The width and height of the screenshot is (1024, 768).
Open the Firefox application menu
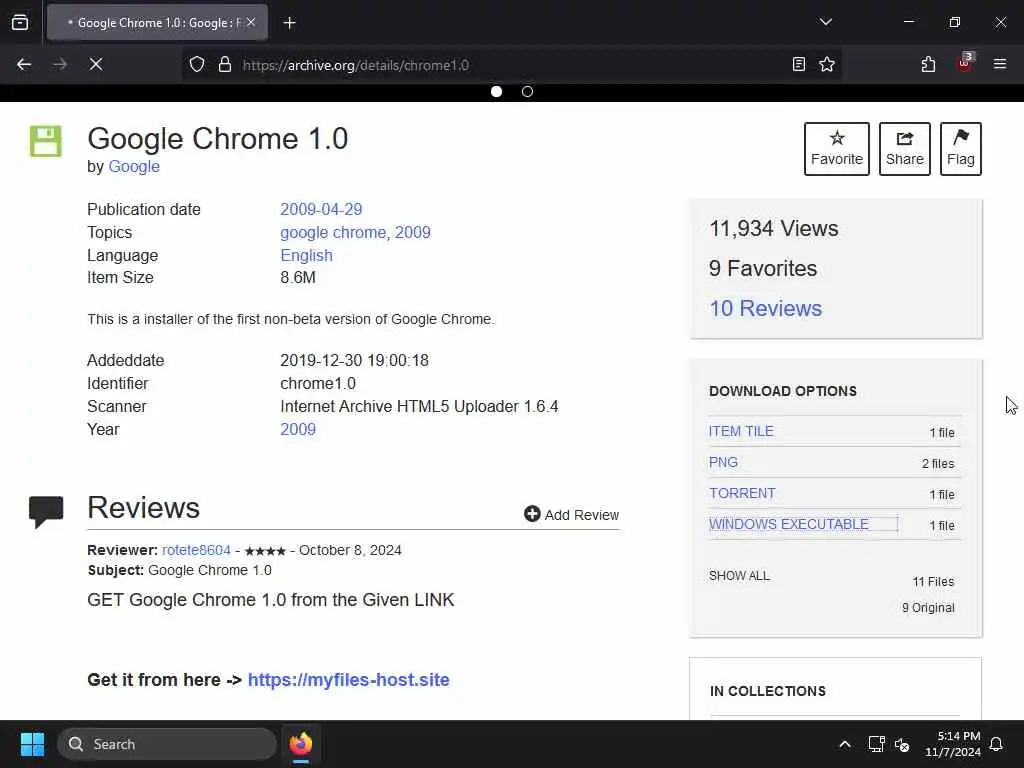click(x=999, y=65)
